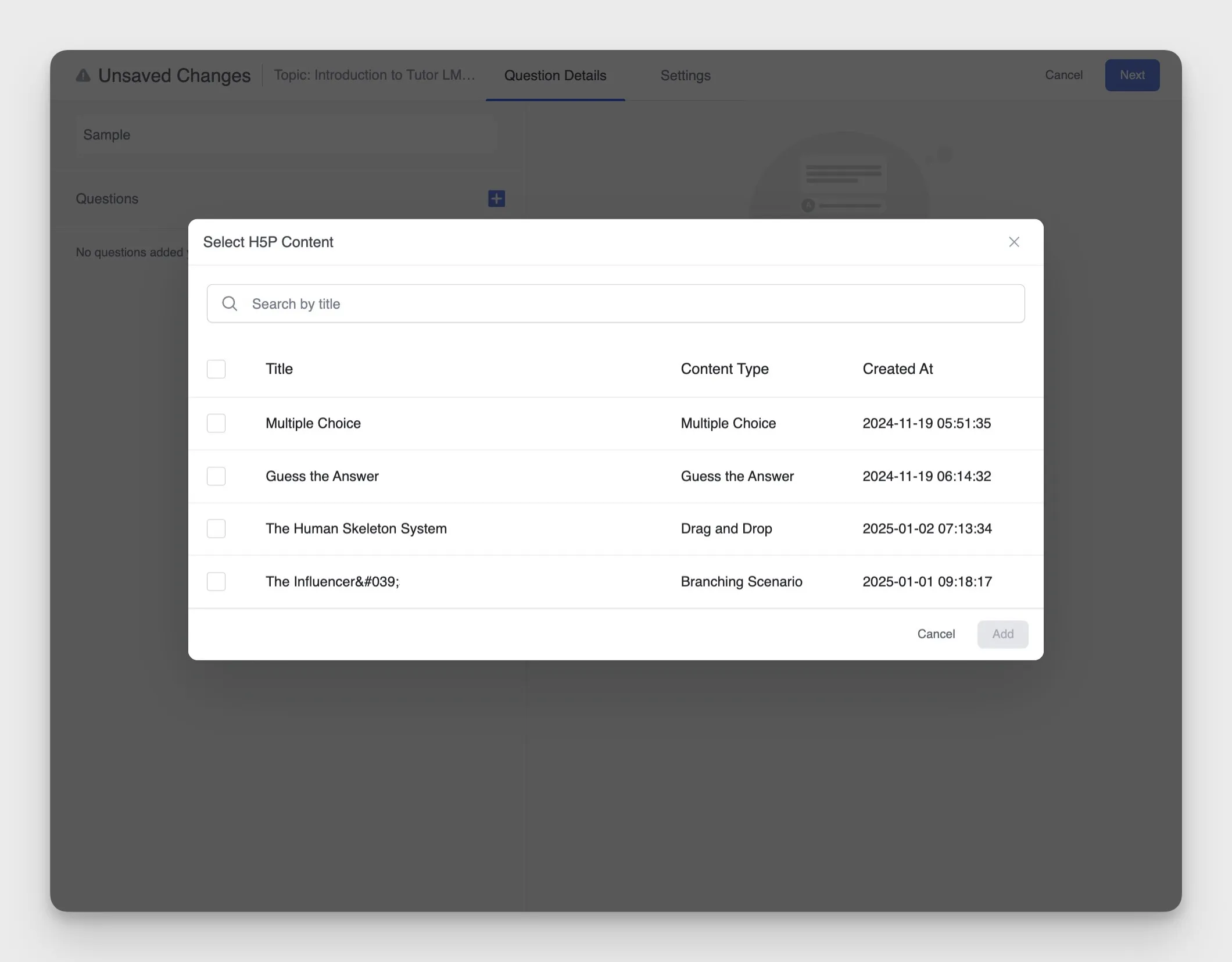Select The Influencer row checkbox
1232x962 pixels.
[x=216, y=581]
